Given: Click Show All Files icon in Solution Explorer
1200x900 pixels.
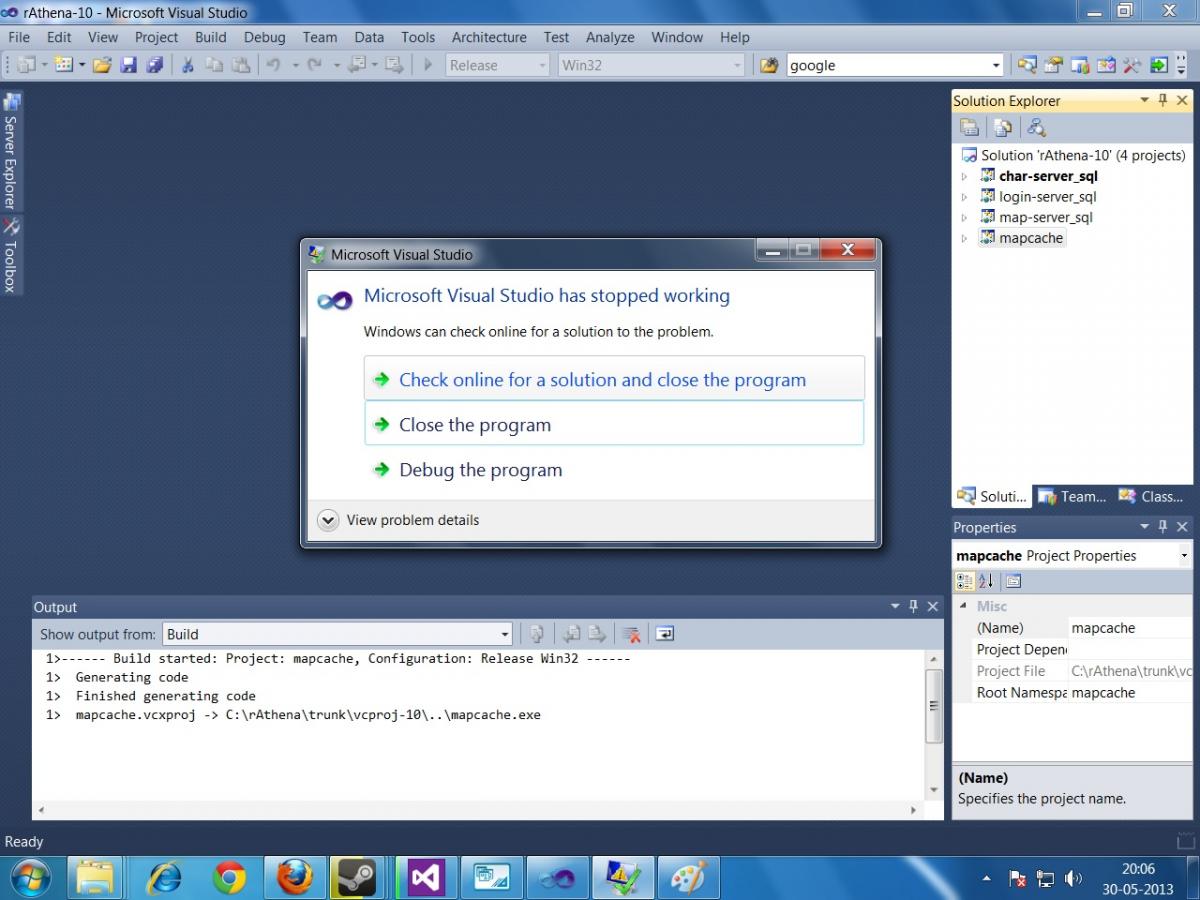Looking at the screenshot, I should point(1003,127).
